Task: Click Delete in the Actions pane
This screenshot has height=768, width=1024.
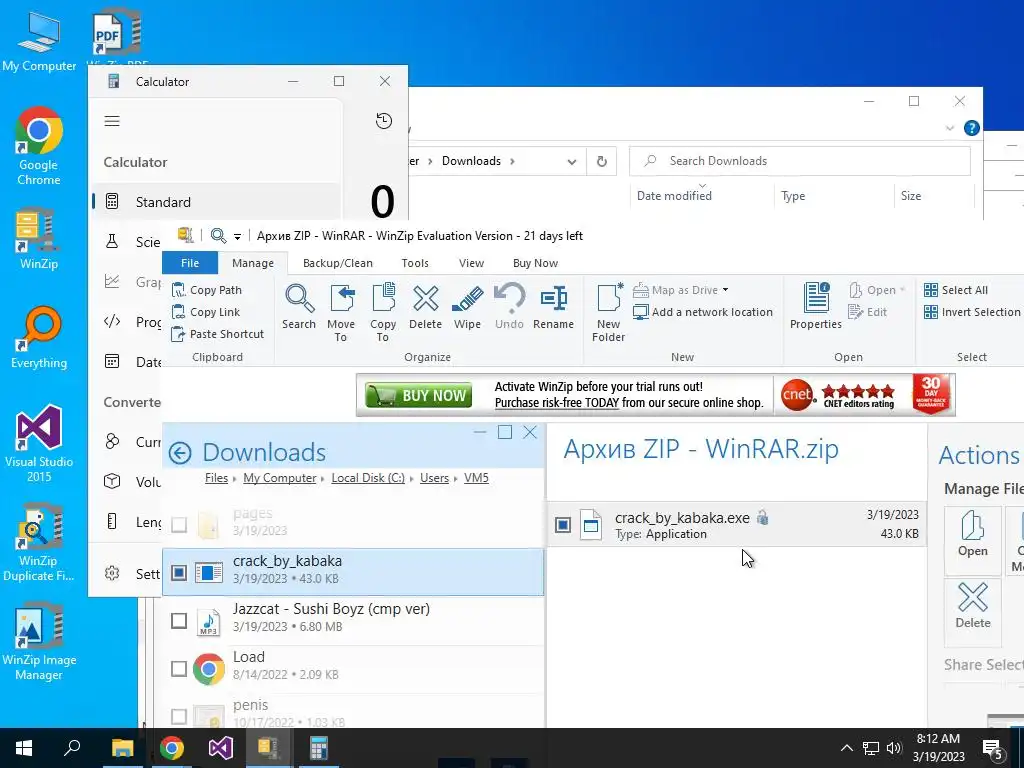Action: pyautogui.click(x=972, y=611)
